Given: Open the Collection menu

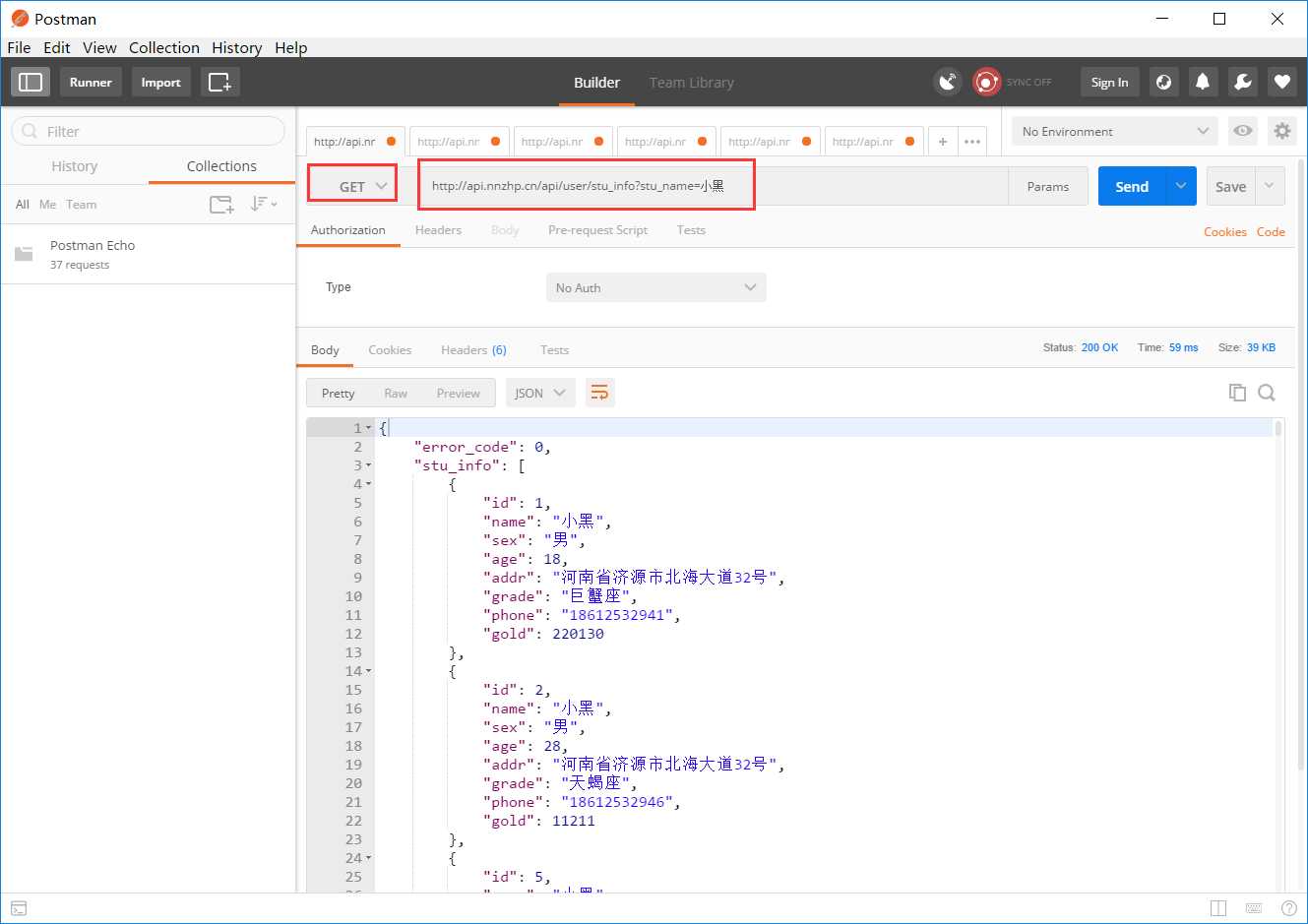Looking at the screenshot, I should pos(164,47).
